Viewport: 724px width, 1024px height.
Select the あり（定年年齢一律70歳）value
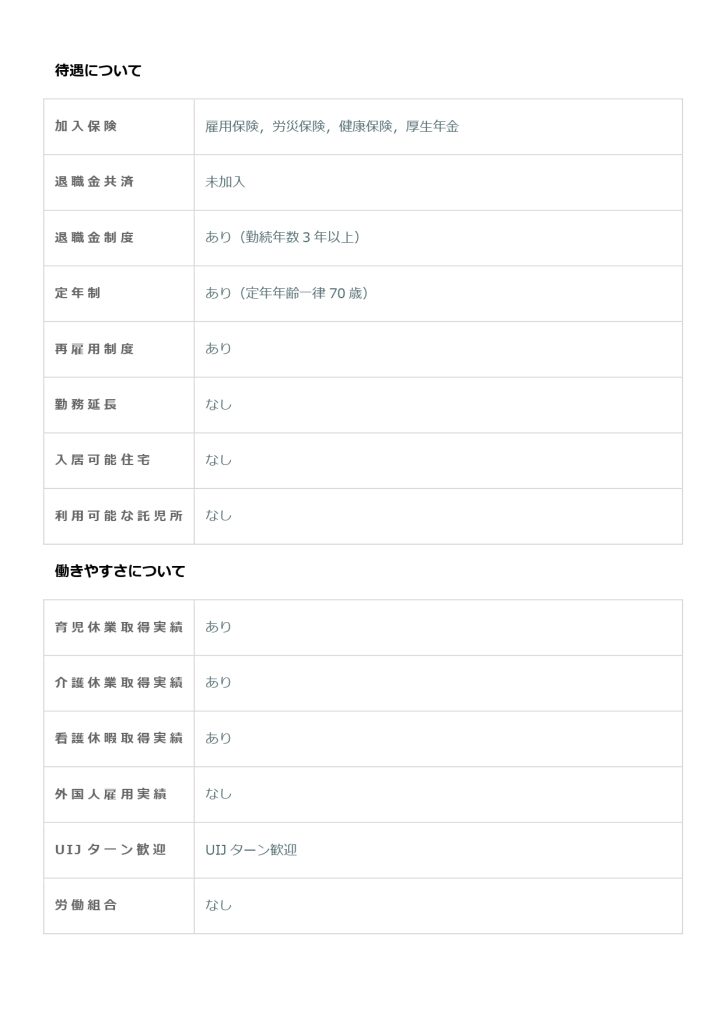pos(286,294)
